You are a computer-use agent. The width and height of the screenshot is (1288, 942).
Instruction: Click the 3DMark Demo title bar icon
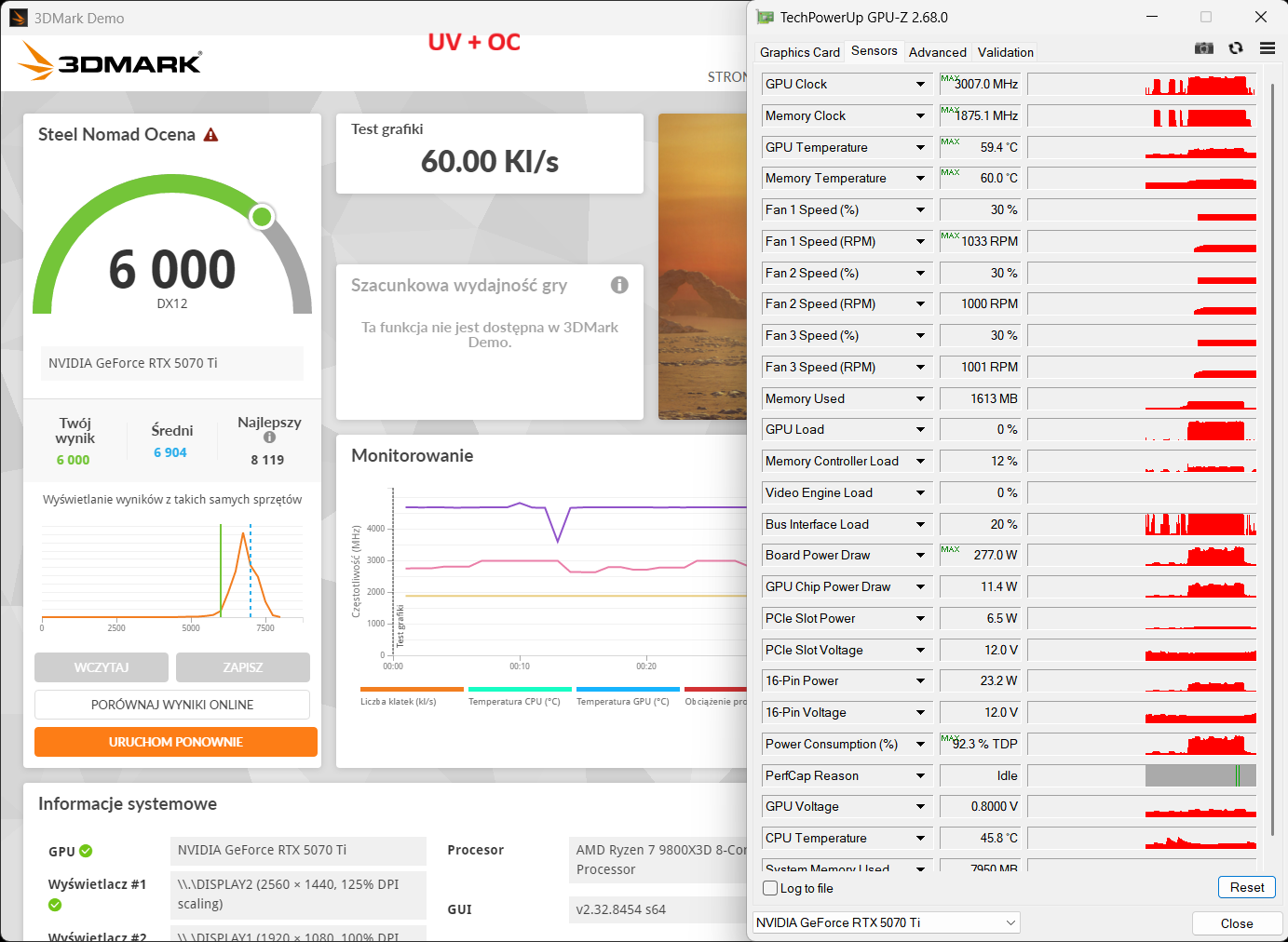19,18
